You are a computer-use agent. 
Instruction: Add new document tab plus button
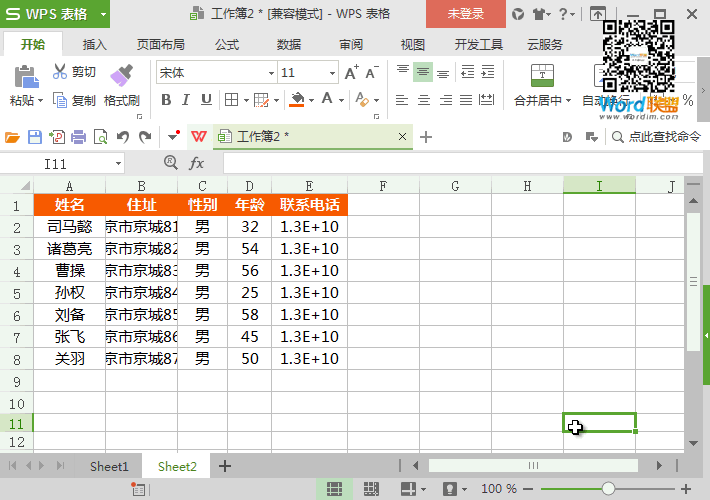(426, 137)
